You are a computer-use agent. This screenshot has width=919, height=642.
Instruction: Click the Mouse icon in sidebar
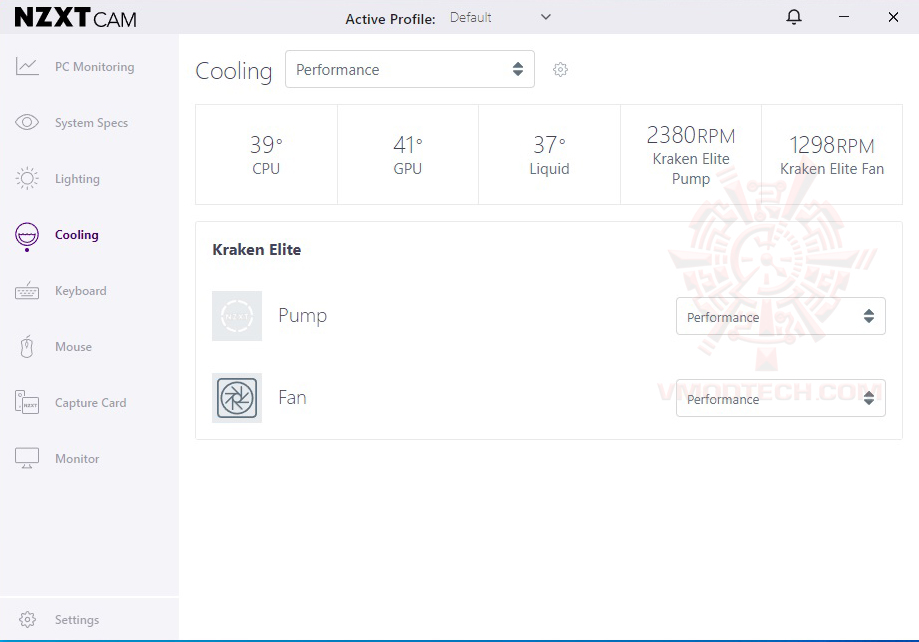click(x=27, y=347)
